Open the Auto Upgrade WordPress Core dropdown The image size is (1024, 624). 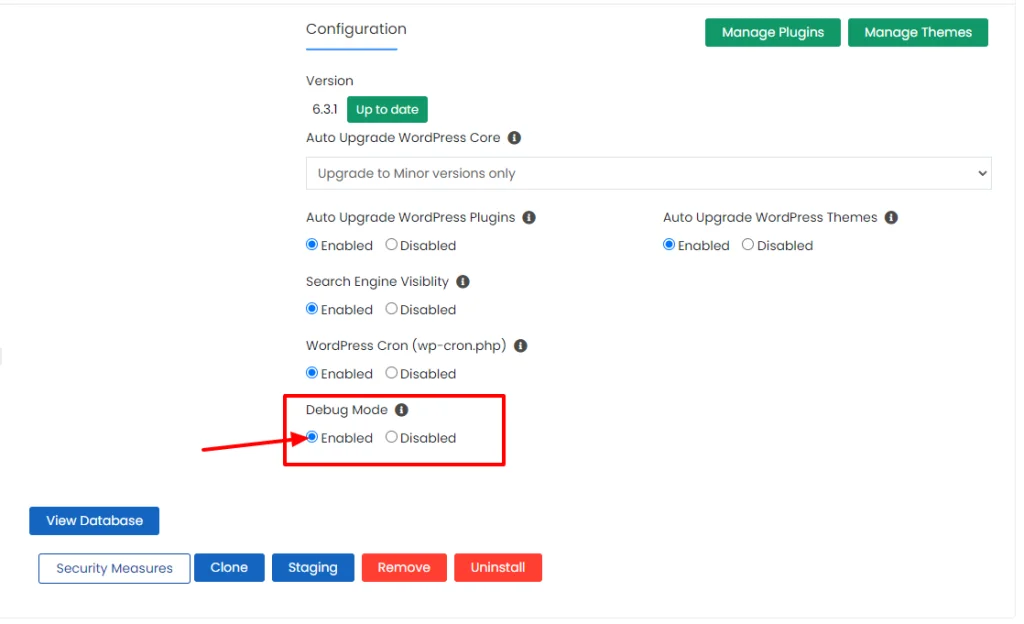[648, 173]
